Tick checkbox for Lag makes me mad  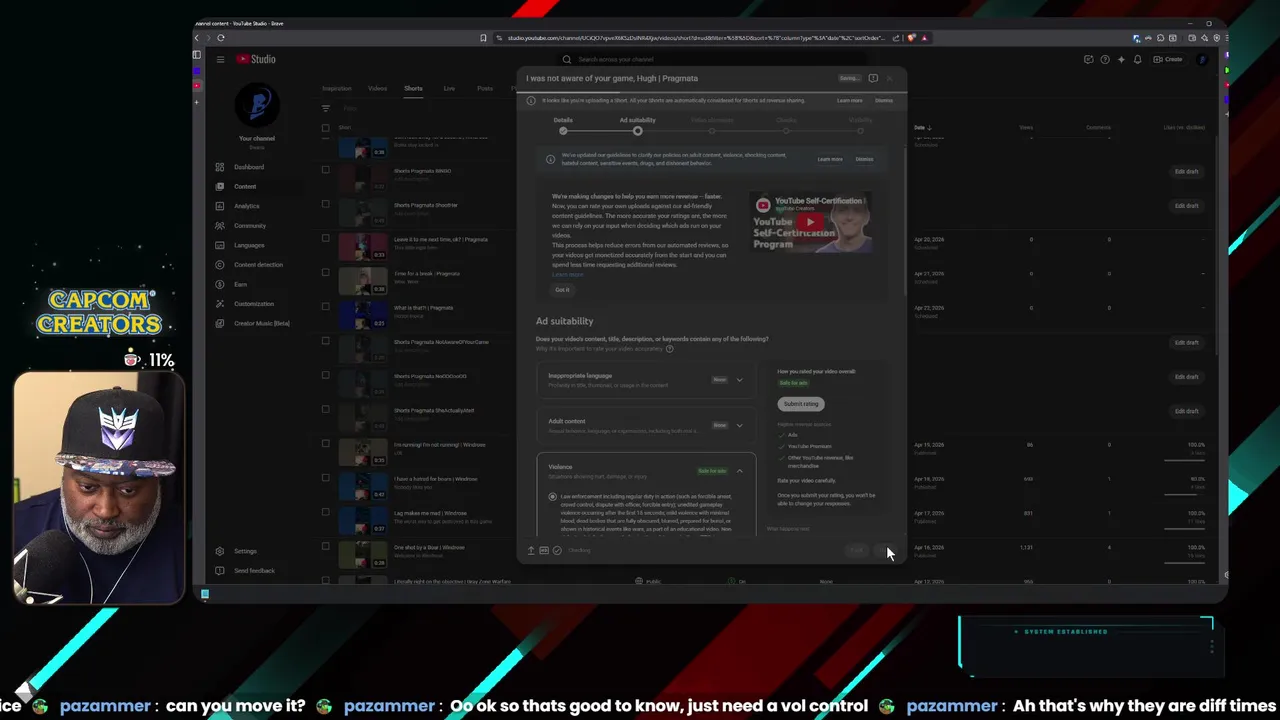[x=325, y=512]
